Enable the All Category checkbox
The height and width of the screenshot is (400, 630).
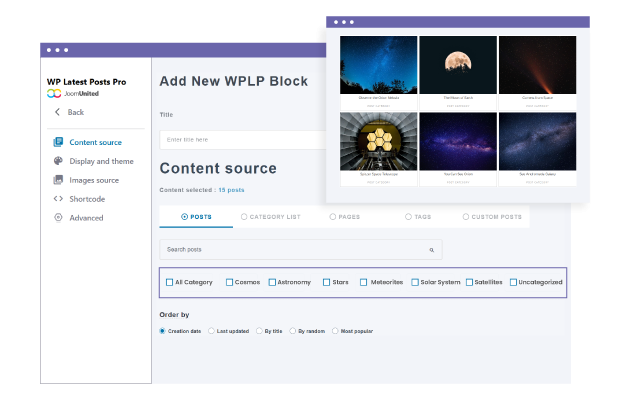click(x=170, y=282)
